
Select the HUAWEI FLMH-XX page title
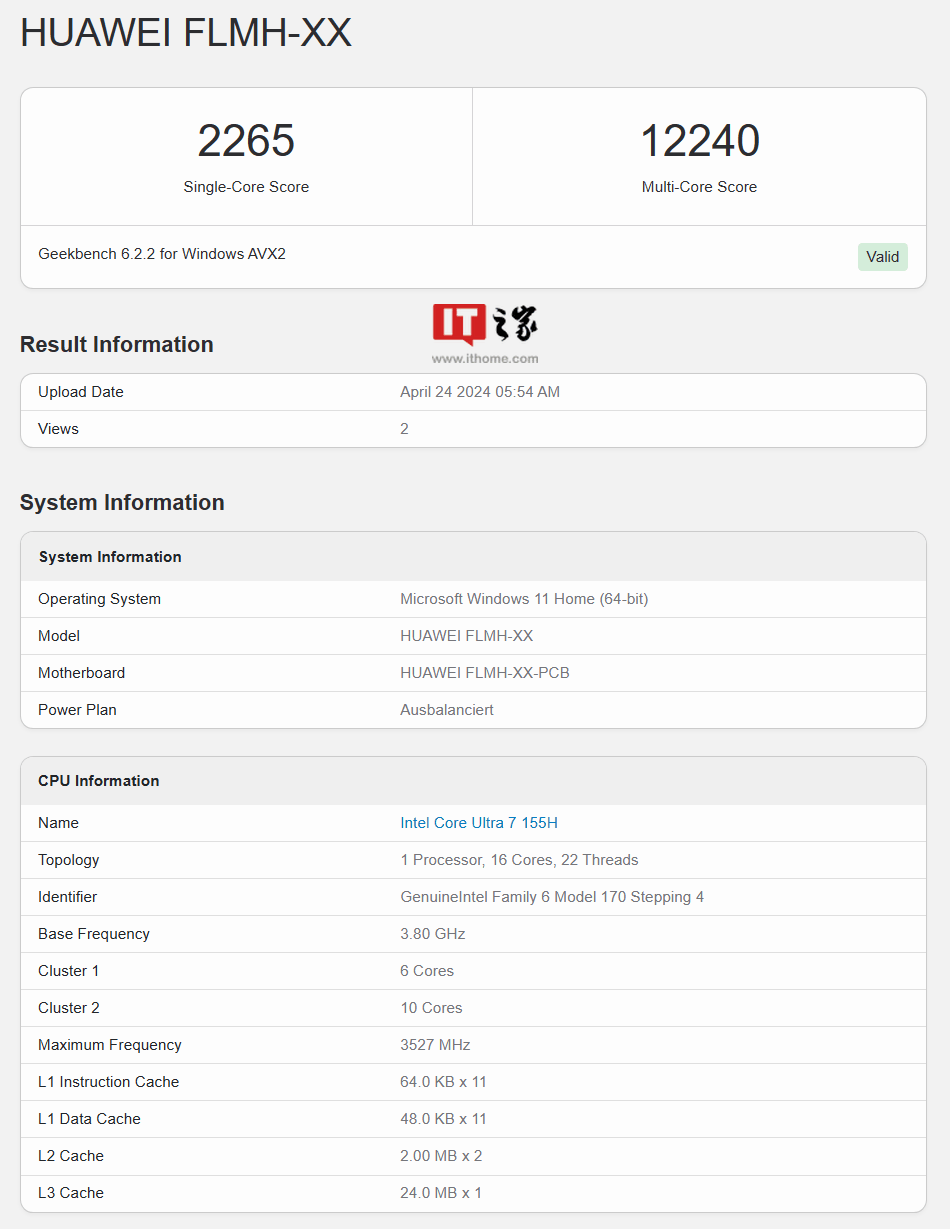[186, 33]
